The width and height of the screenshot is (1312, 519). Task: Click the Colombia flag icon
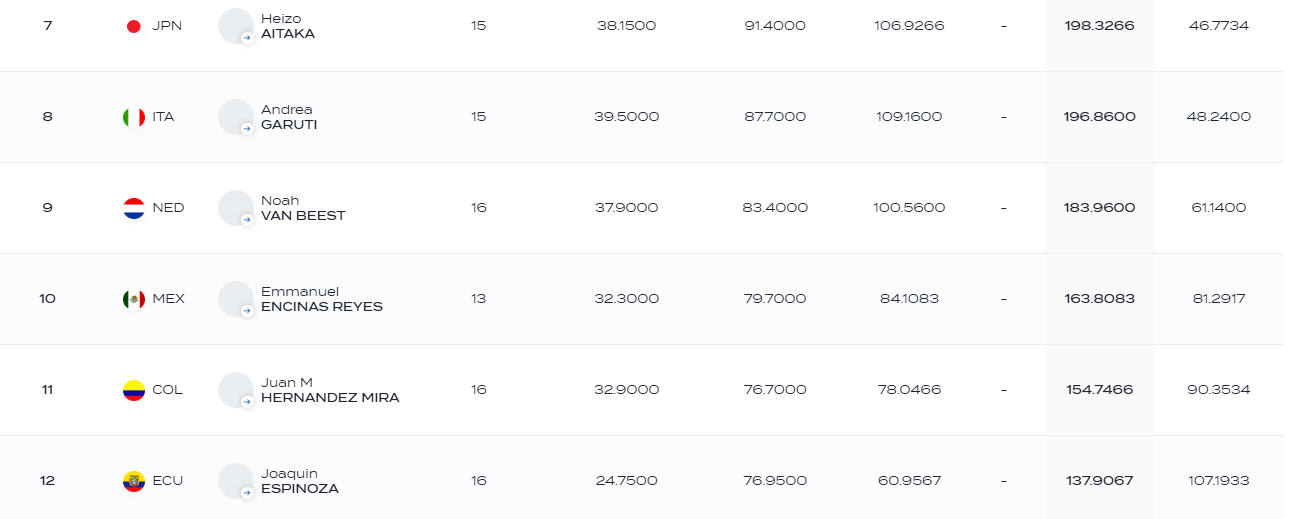tap(133, 390)
